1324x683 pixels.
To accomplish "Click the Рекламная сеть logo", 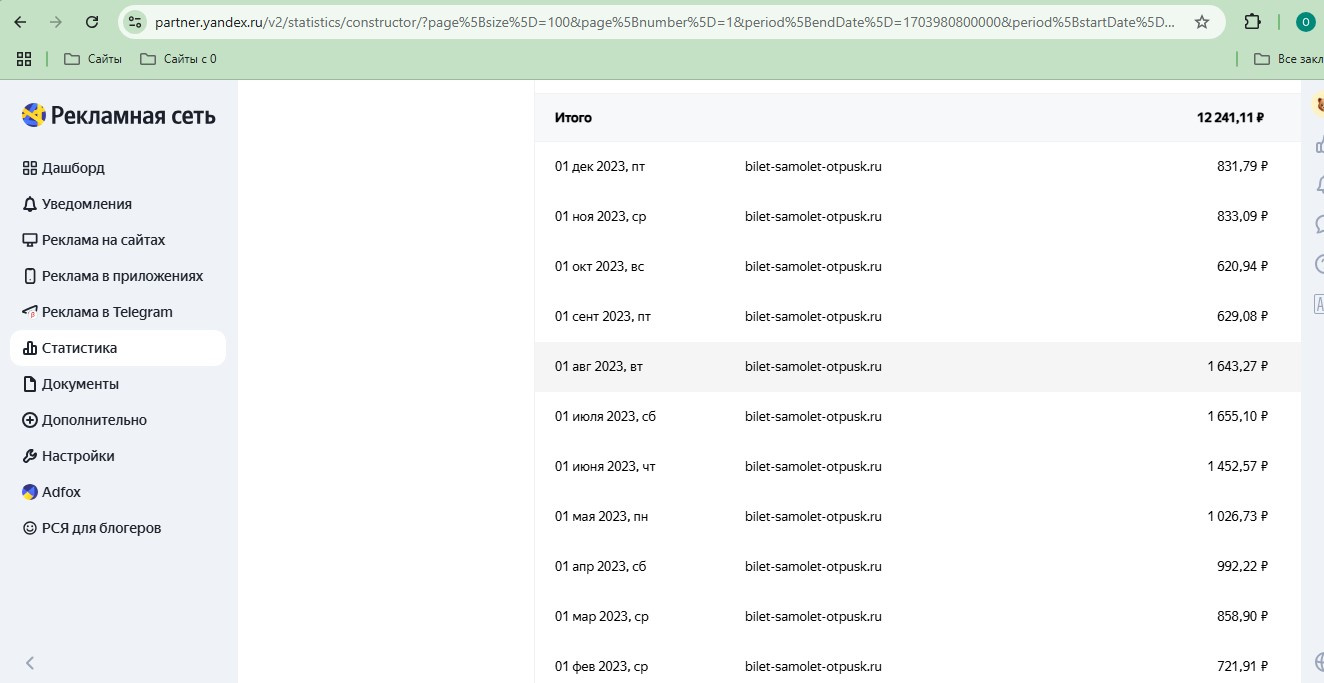I will coord(118,115).
